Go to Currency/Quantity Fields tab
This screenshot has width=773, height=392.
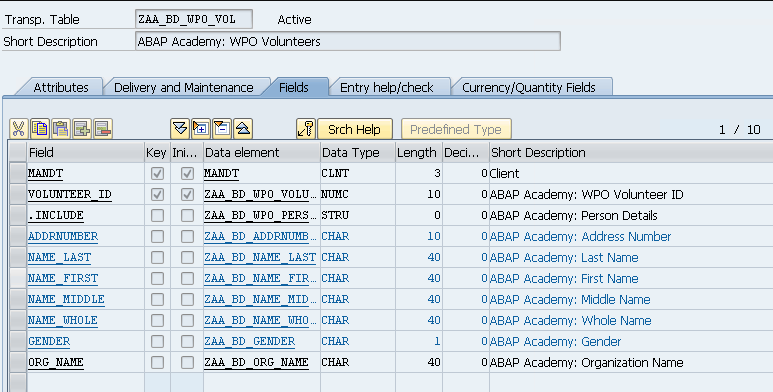[x=529, y=87]
